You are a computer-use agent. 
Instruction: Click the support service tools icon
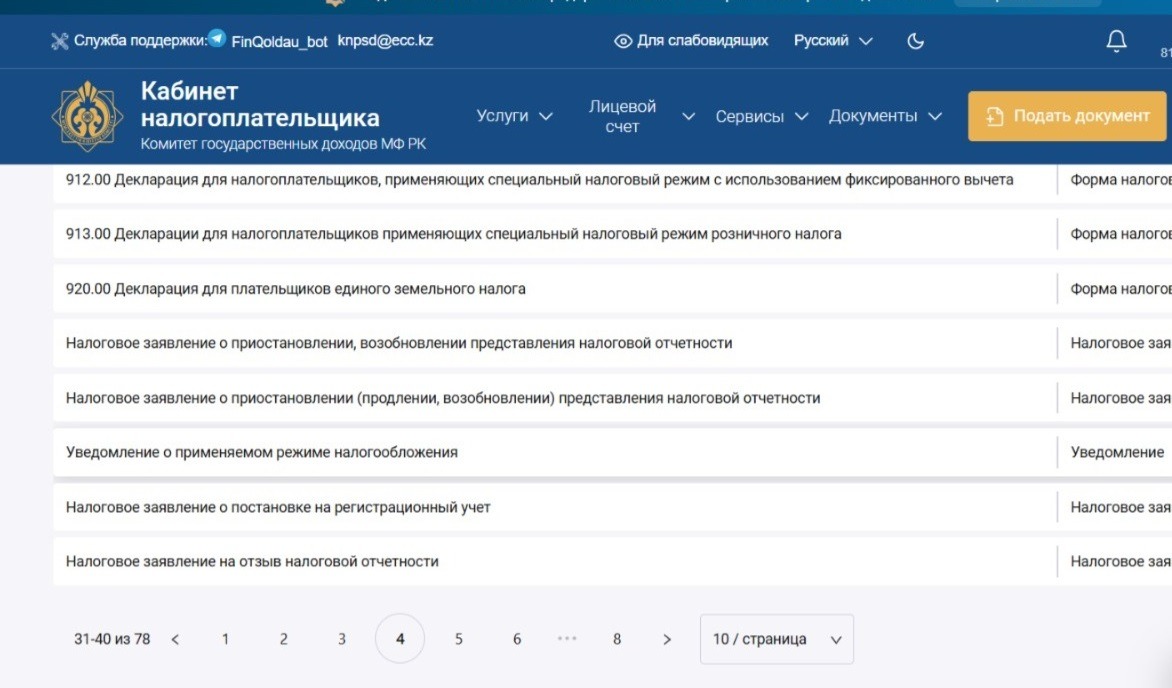60,41
